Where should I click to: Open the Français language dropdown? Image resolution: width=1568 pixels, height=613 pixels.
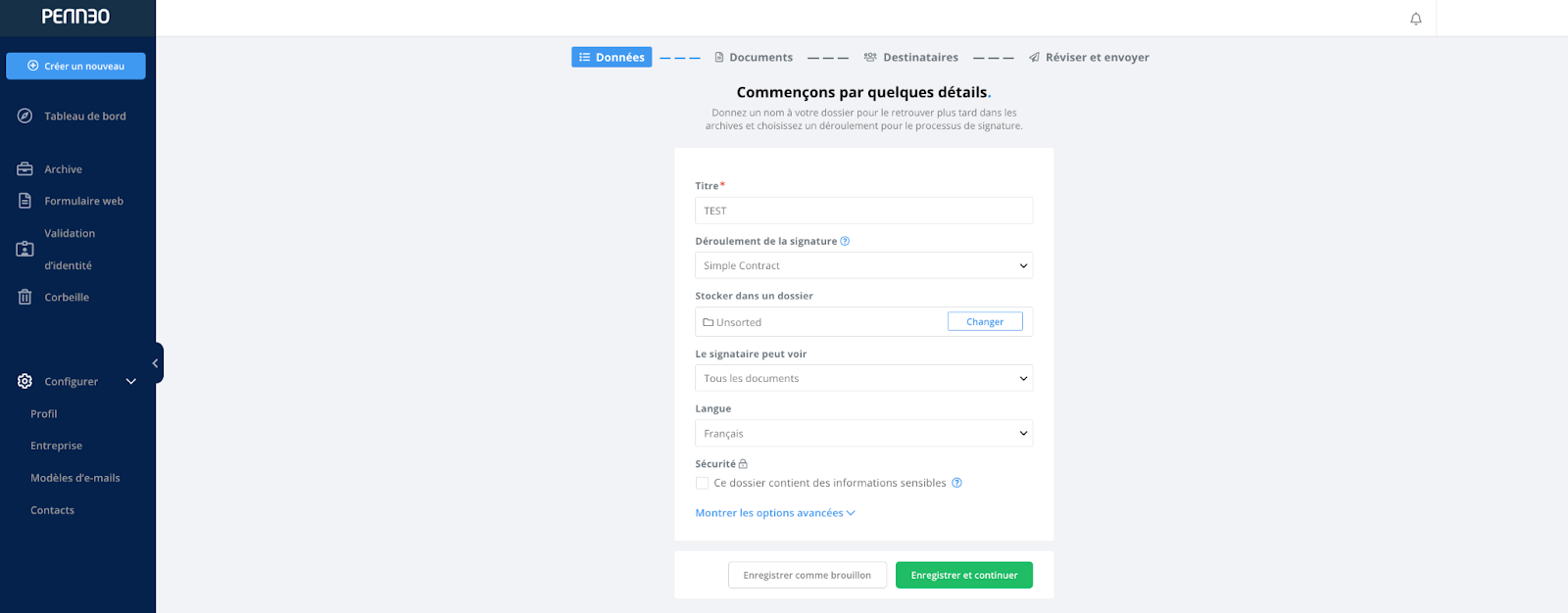coord(863,433)
